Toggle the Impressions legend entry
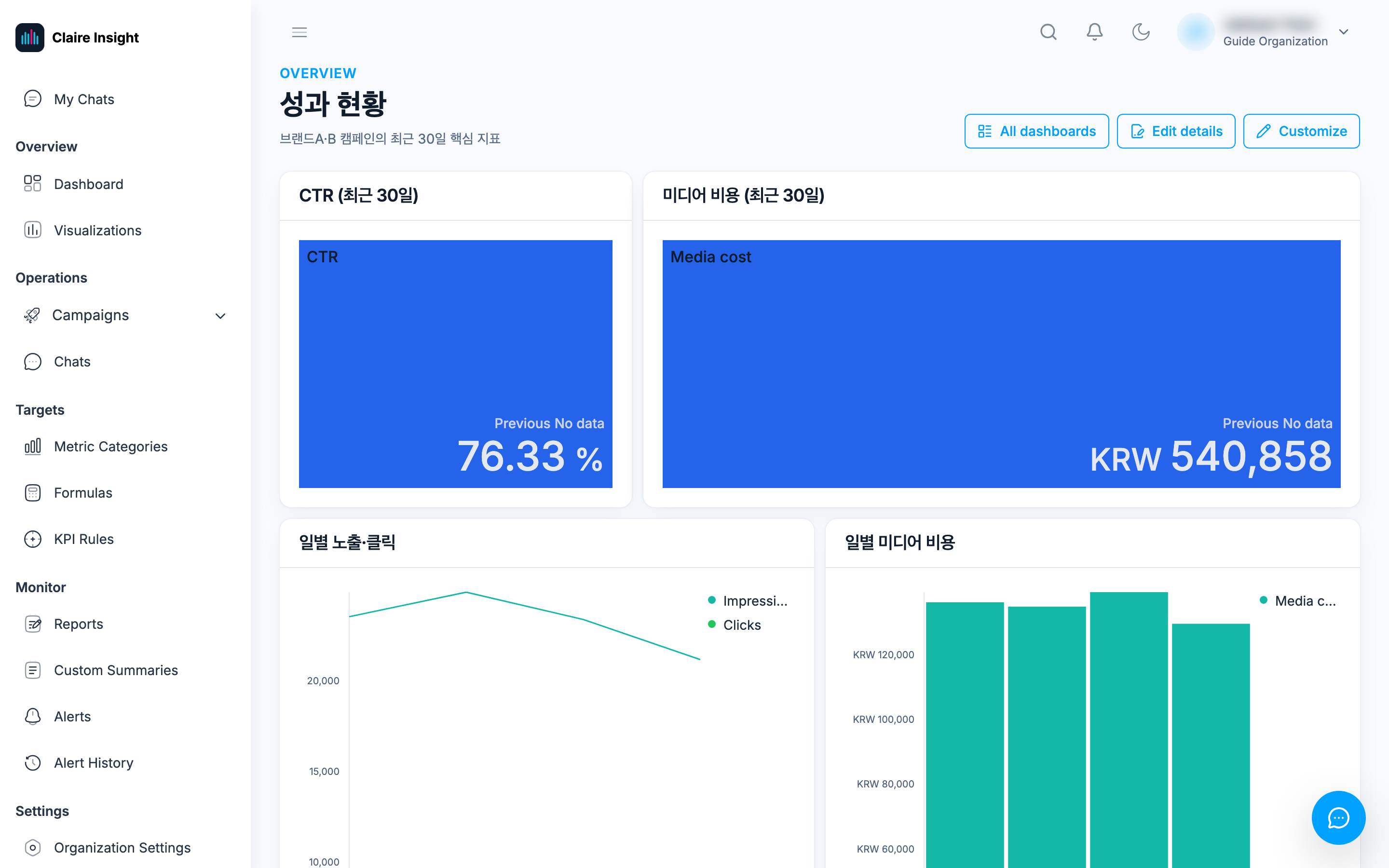Viewport: 1389px width, 868px height. (x=748, y=600)
